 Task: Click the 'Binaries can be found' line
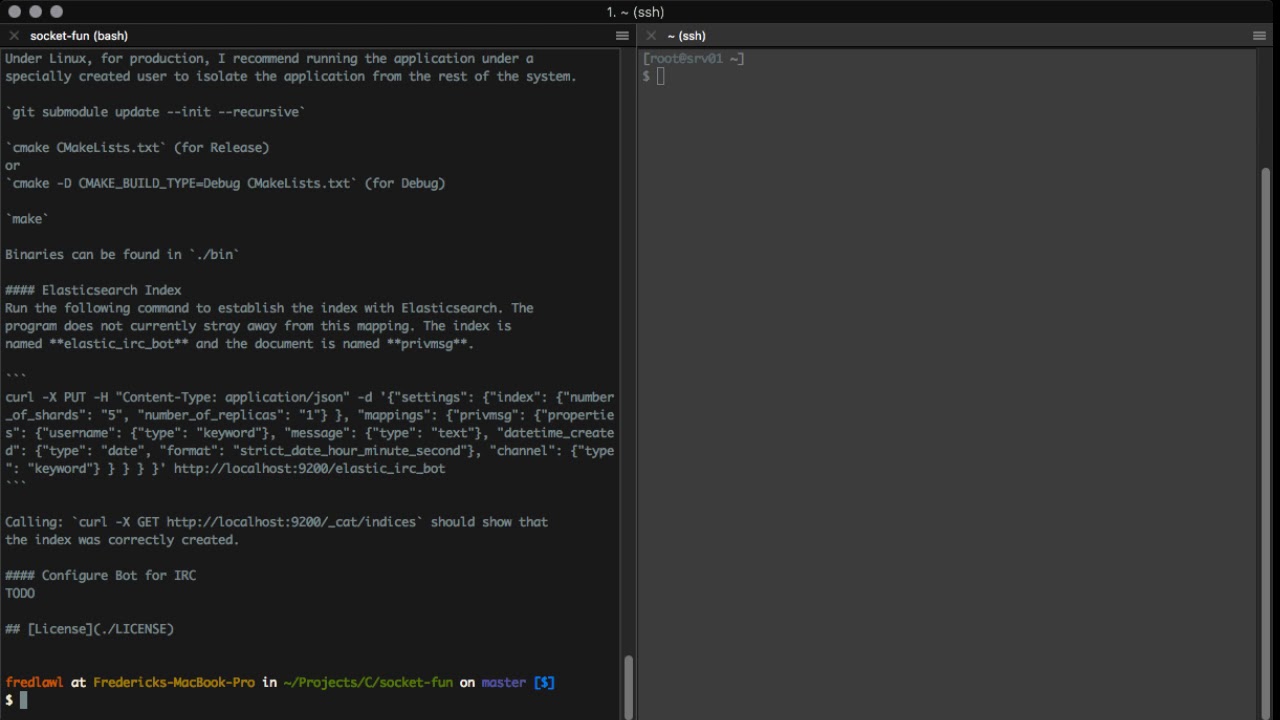tap(123, 254)
